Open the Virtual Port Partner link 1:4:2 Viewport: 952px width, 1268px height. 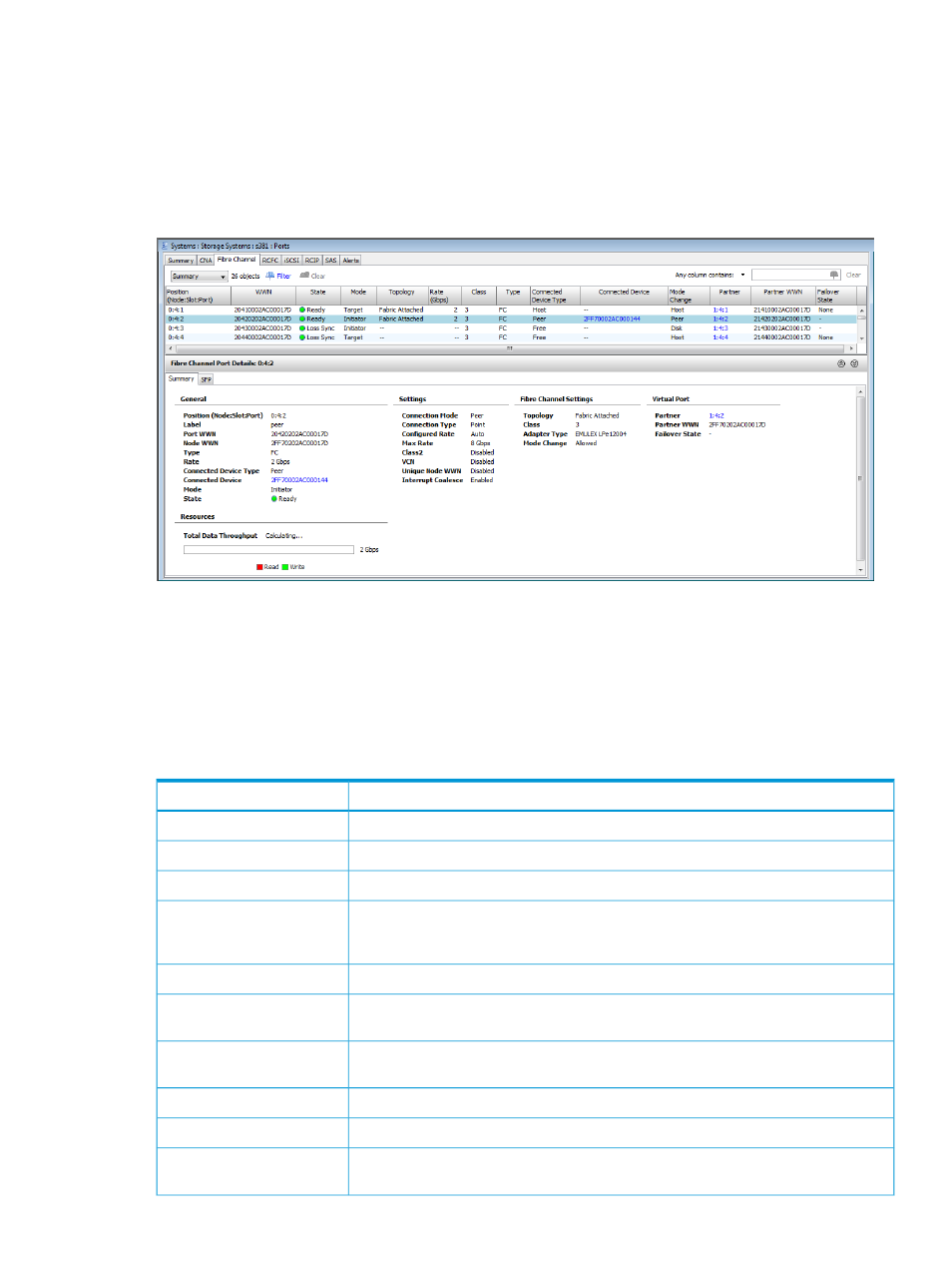(x=716, y=415)
